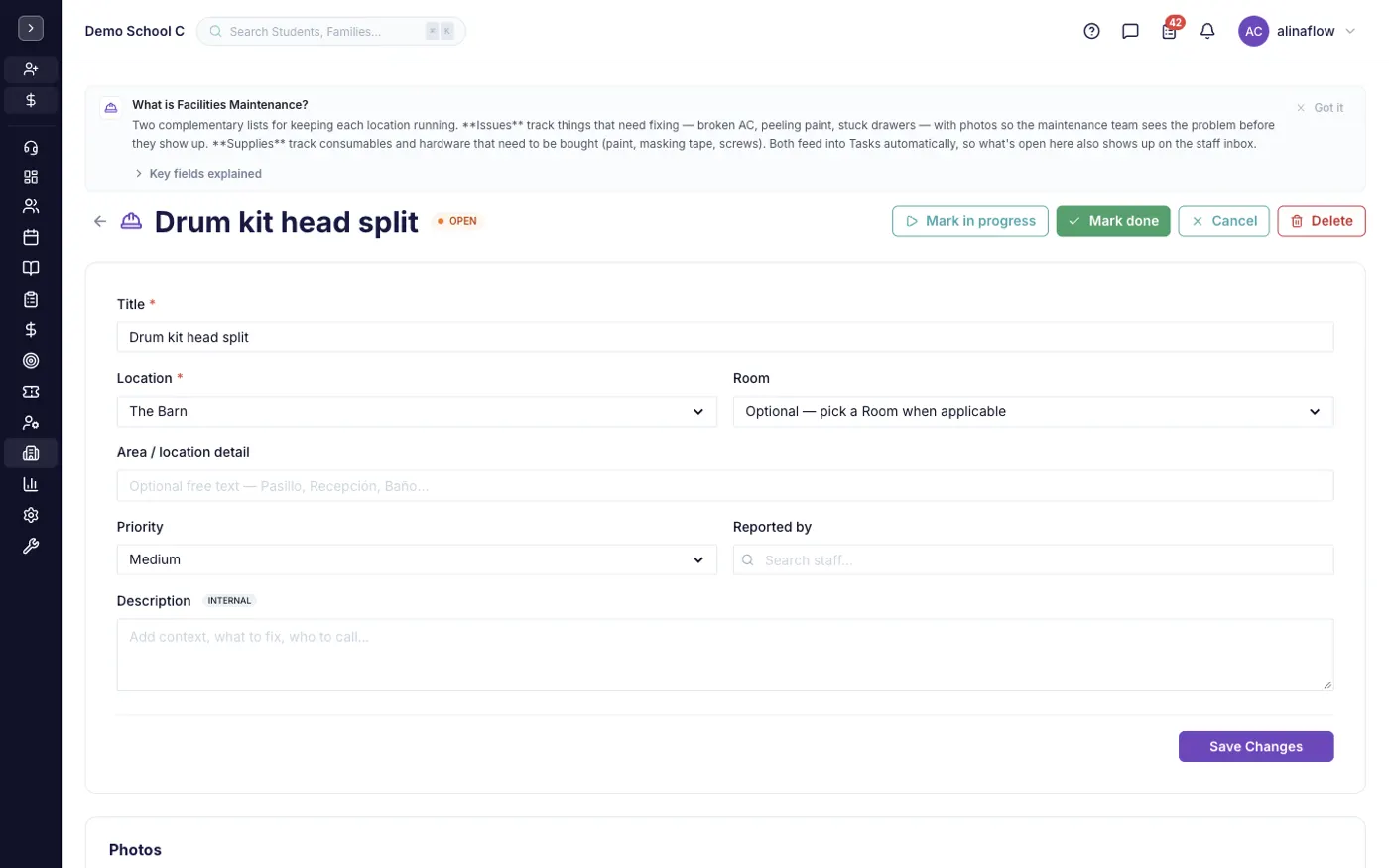Open the Priority dropdown showing Medium
1389x868 pixels.
point(417,559)
